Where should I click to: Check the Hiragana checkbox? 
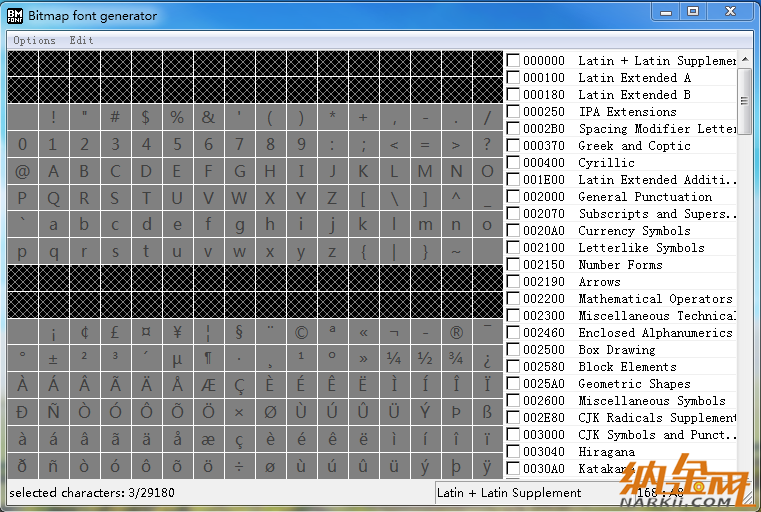click(513, 451)
